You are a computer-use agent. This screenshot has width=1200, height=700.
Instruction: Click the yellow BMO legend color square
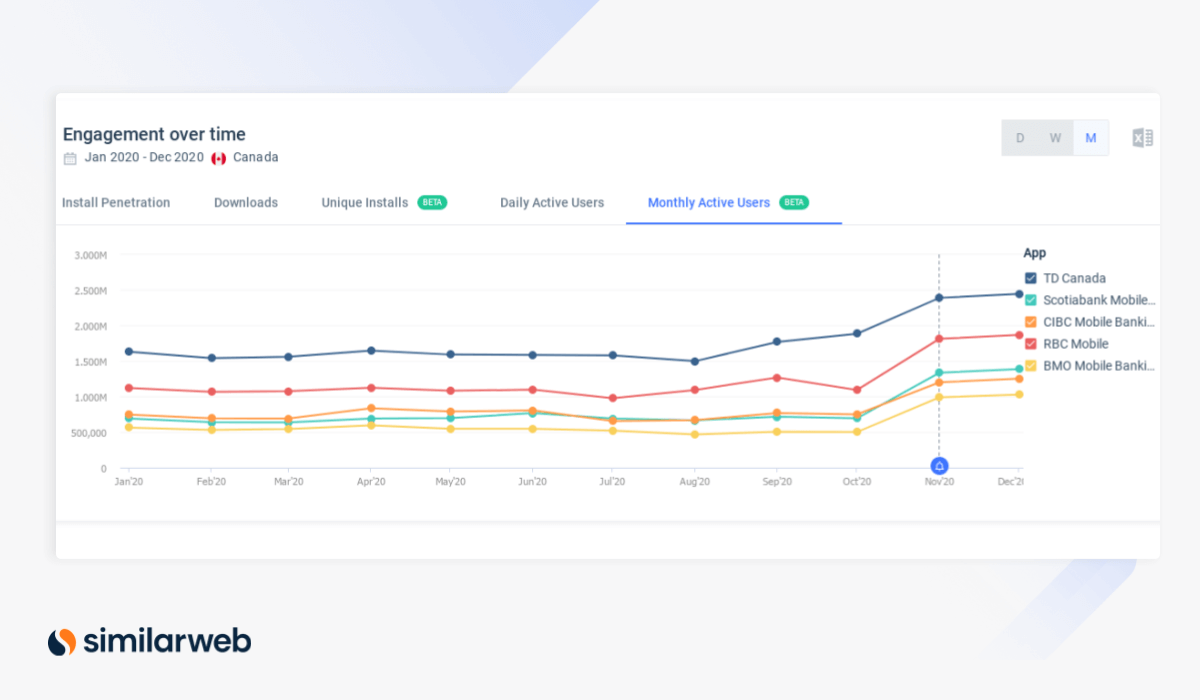point(1031,365)
